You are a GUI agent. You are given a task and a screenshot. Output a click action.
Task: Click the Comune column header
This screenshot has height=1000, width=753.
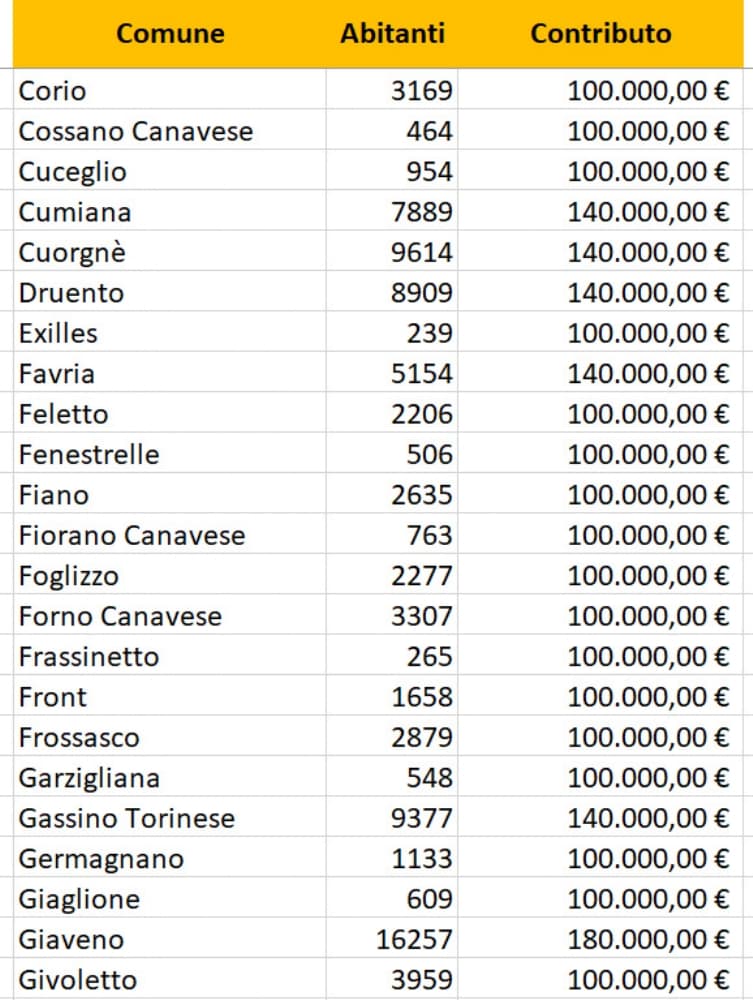[170, 33]
